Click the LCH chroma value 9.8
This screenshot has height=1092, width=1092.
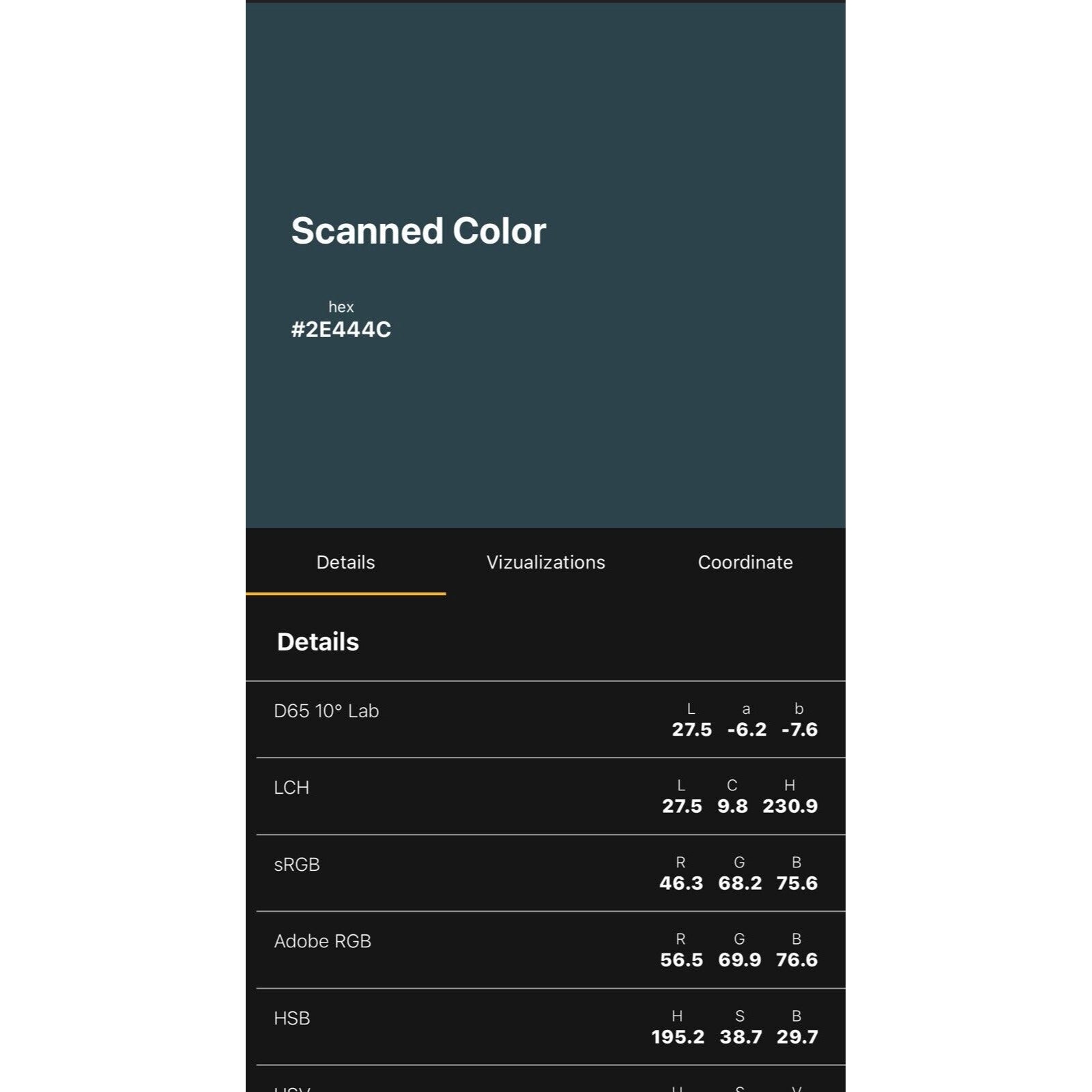tap(732, 806)
